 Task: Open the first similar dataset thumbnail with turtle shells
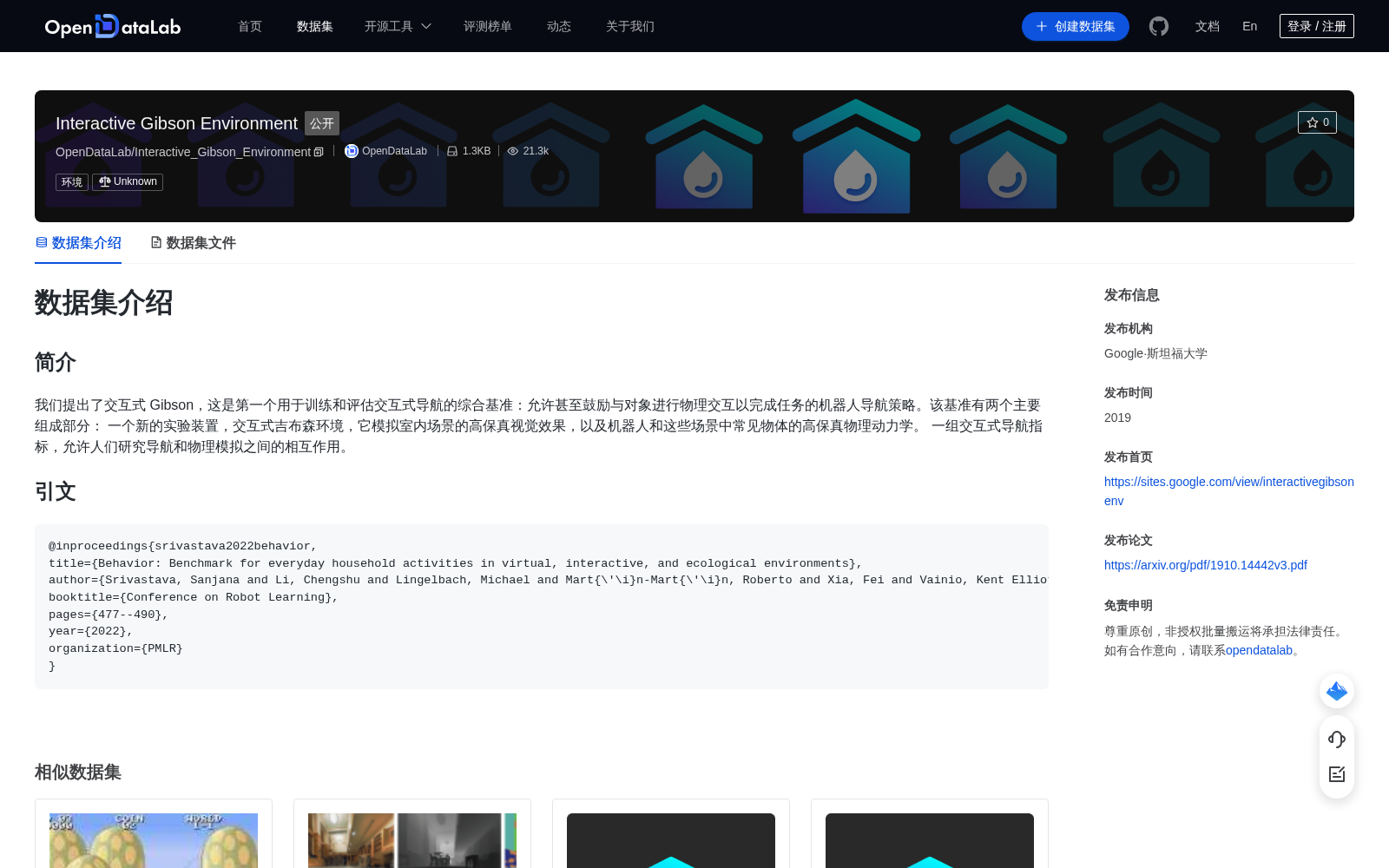154,840
